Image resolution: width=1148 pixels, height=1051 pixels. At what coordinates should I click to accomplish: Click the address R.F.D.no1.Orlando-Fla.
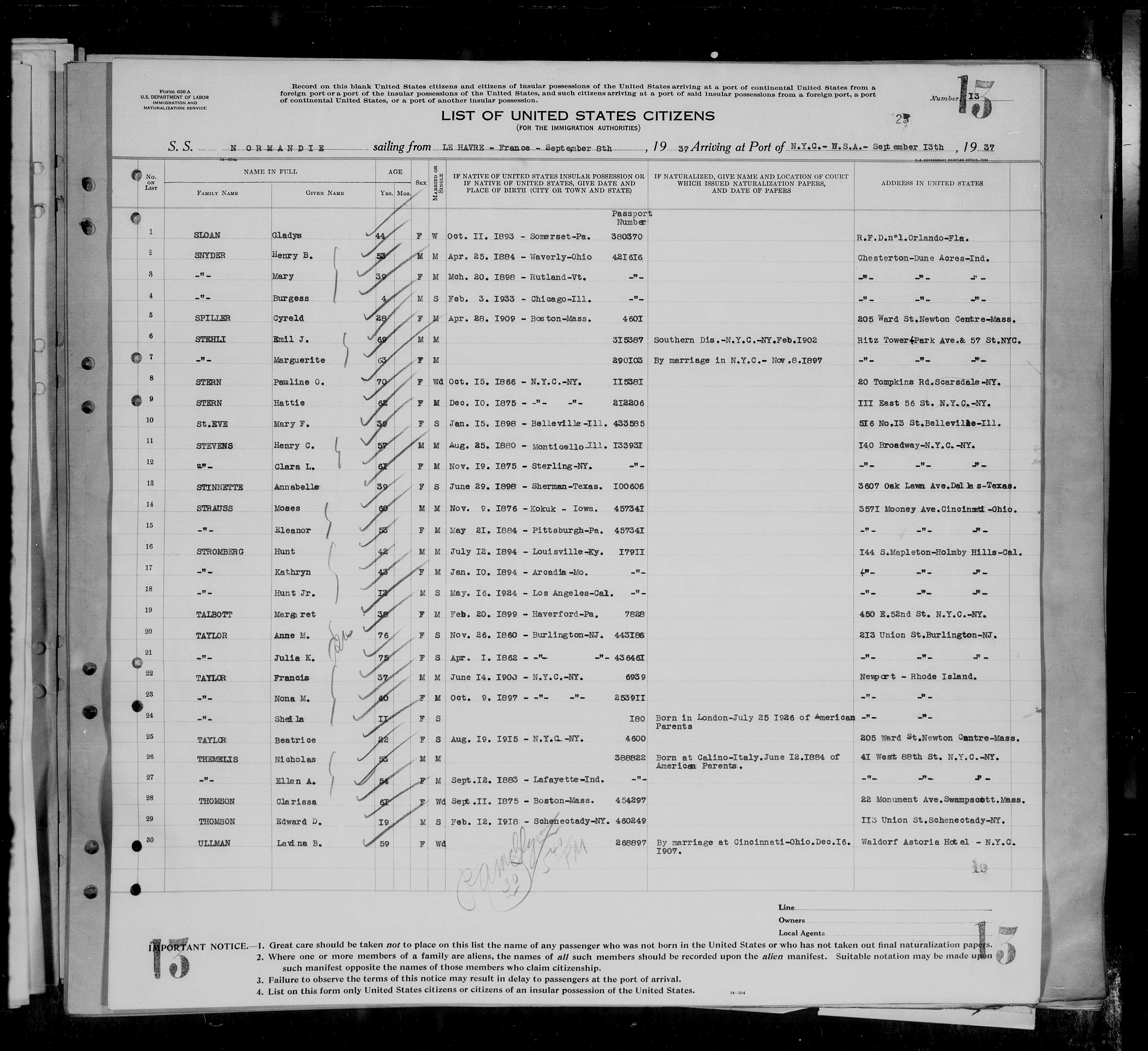913,238
